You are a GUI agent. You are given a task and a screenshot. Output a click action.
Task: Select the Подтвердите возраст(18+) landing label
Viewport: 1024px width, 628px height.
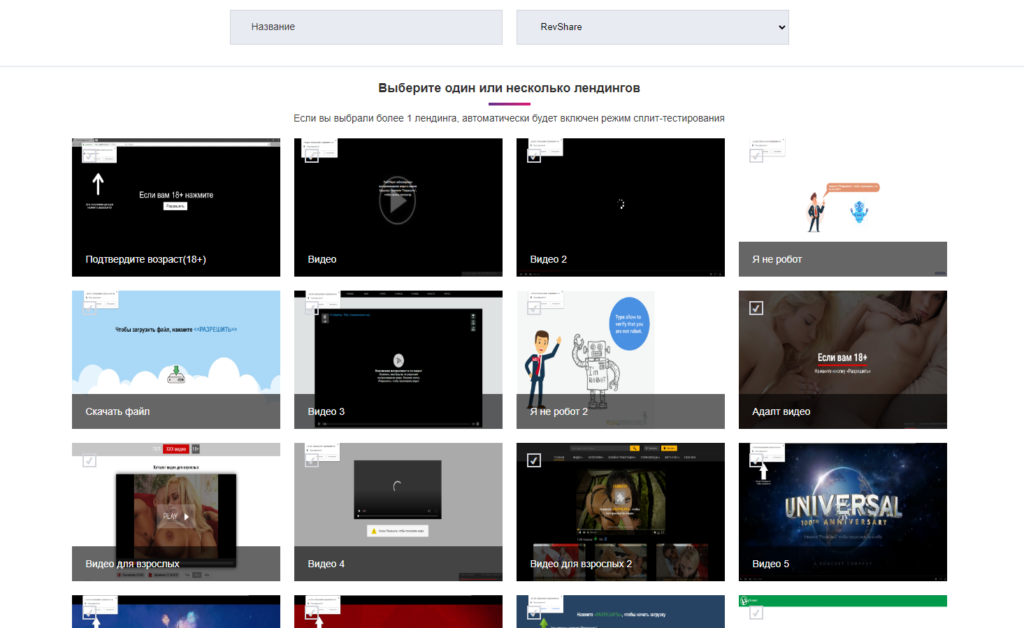[x=146, y=259]
